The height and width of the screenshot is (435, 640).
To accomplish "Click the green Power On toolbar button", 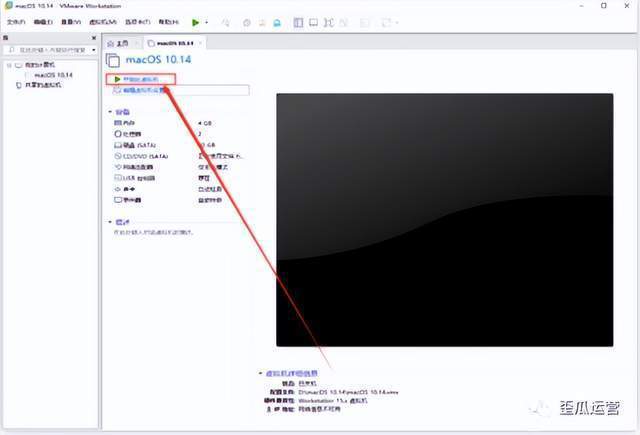I will coord(196,22).
